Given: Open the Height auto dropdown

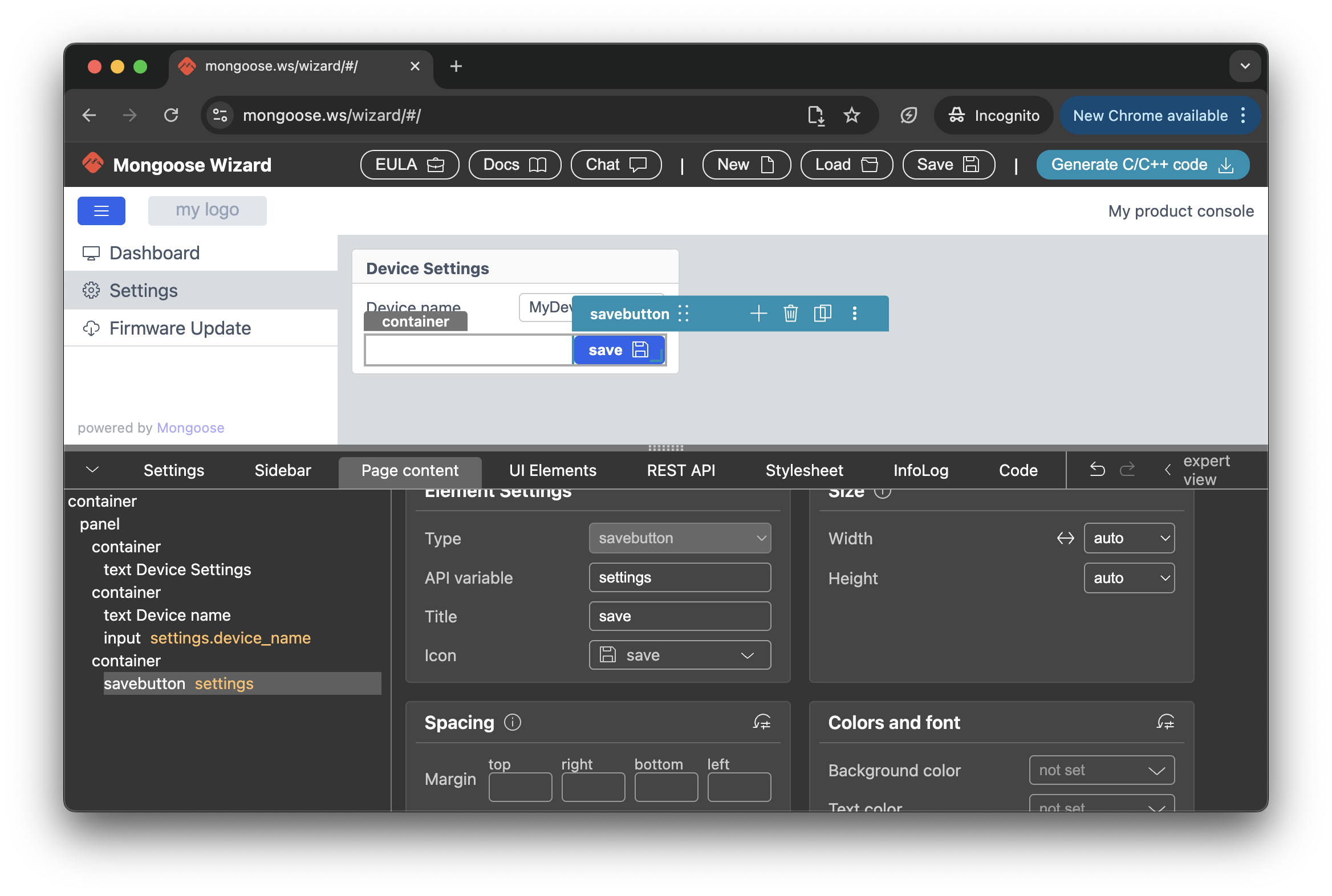Looking at the screenshot, I should (x=1129, y=579).
